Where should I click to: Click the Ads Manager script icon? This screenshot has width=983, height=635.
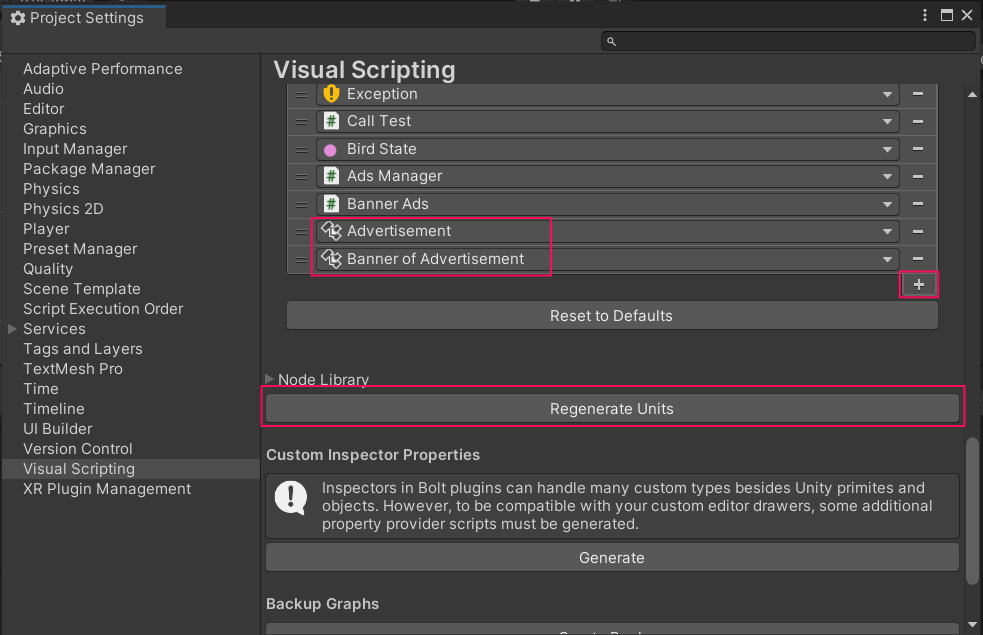coord(331,176)
